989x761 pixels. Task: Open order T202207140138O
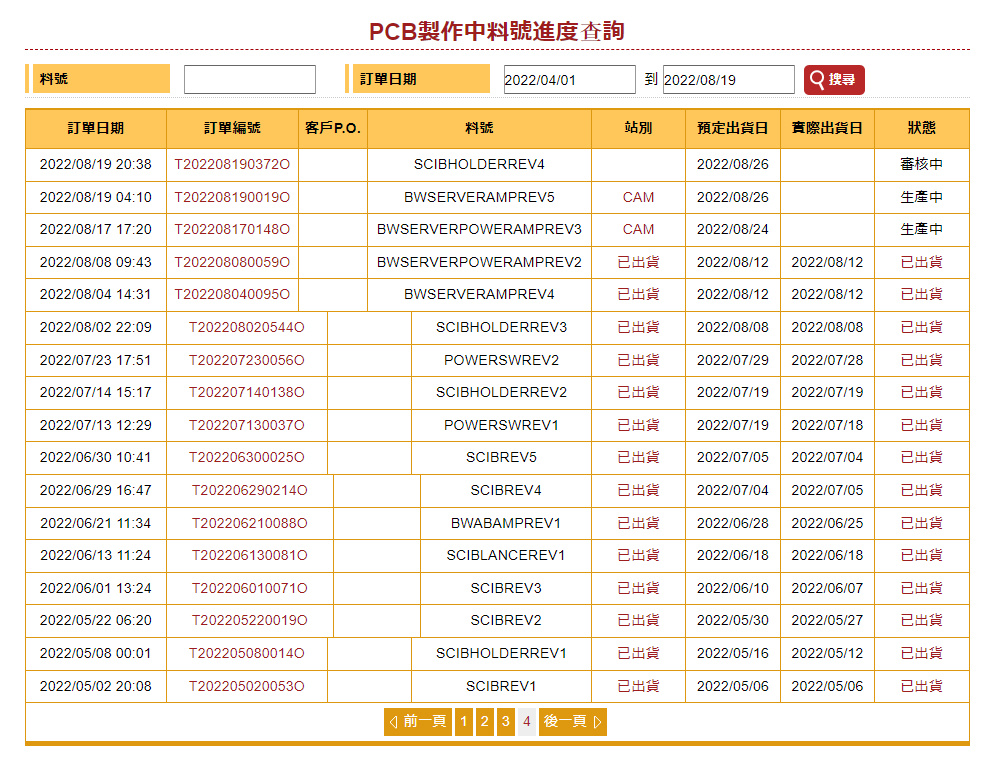point(247,392)
